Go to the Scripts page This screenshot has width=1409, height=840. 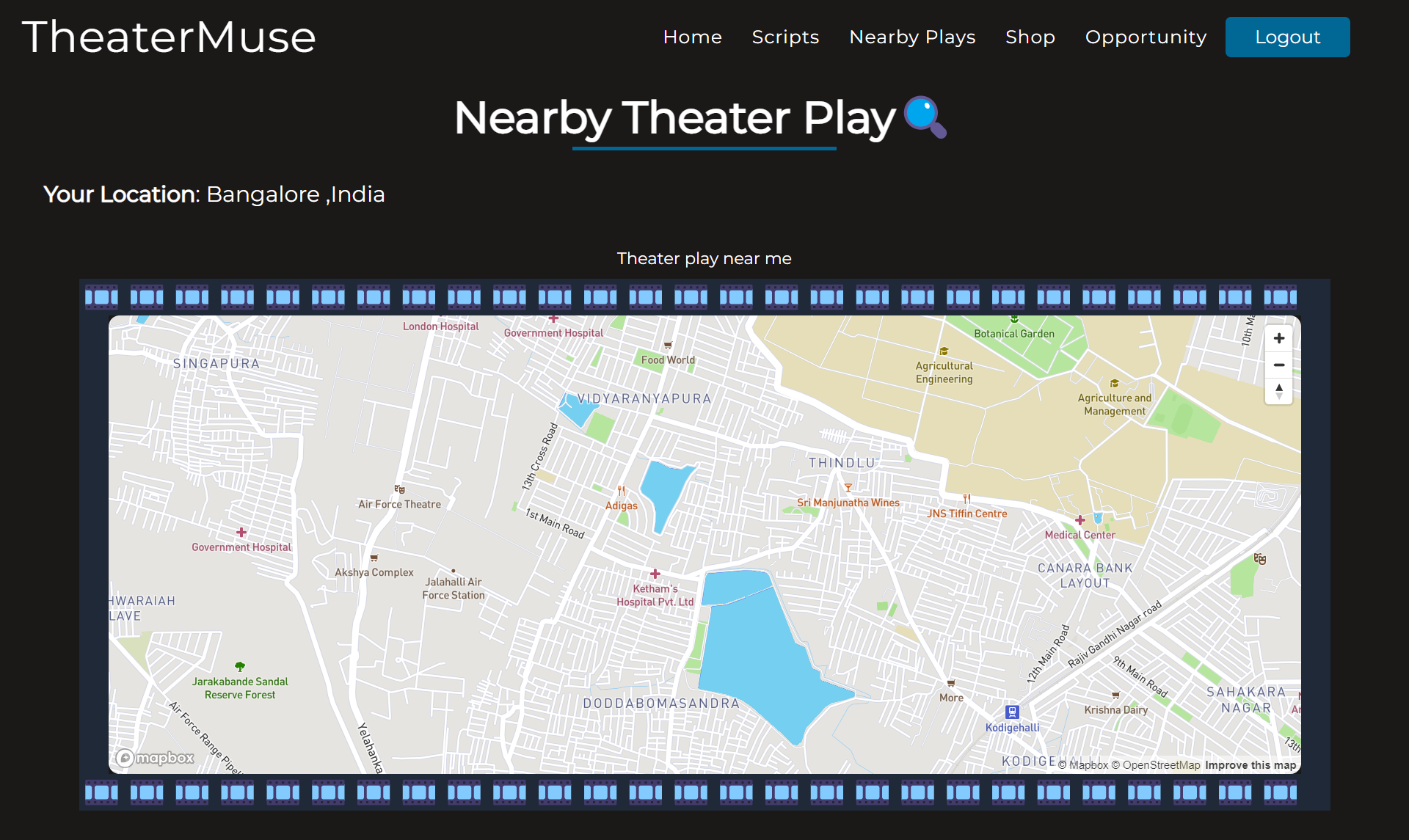coord(785,37)
